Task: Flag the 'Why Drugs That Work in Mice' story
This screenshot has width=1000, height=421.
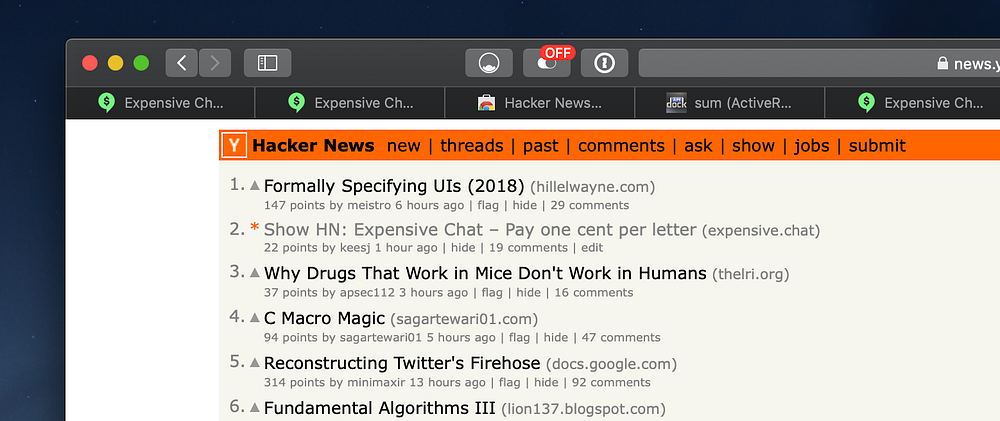Action: tap(492, 293)
